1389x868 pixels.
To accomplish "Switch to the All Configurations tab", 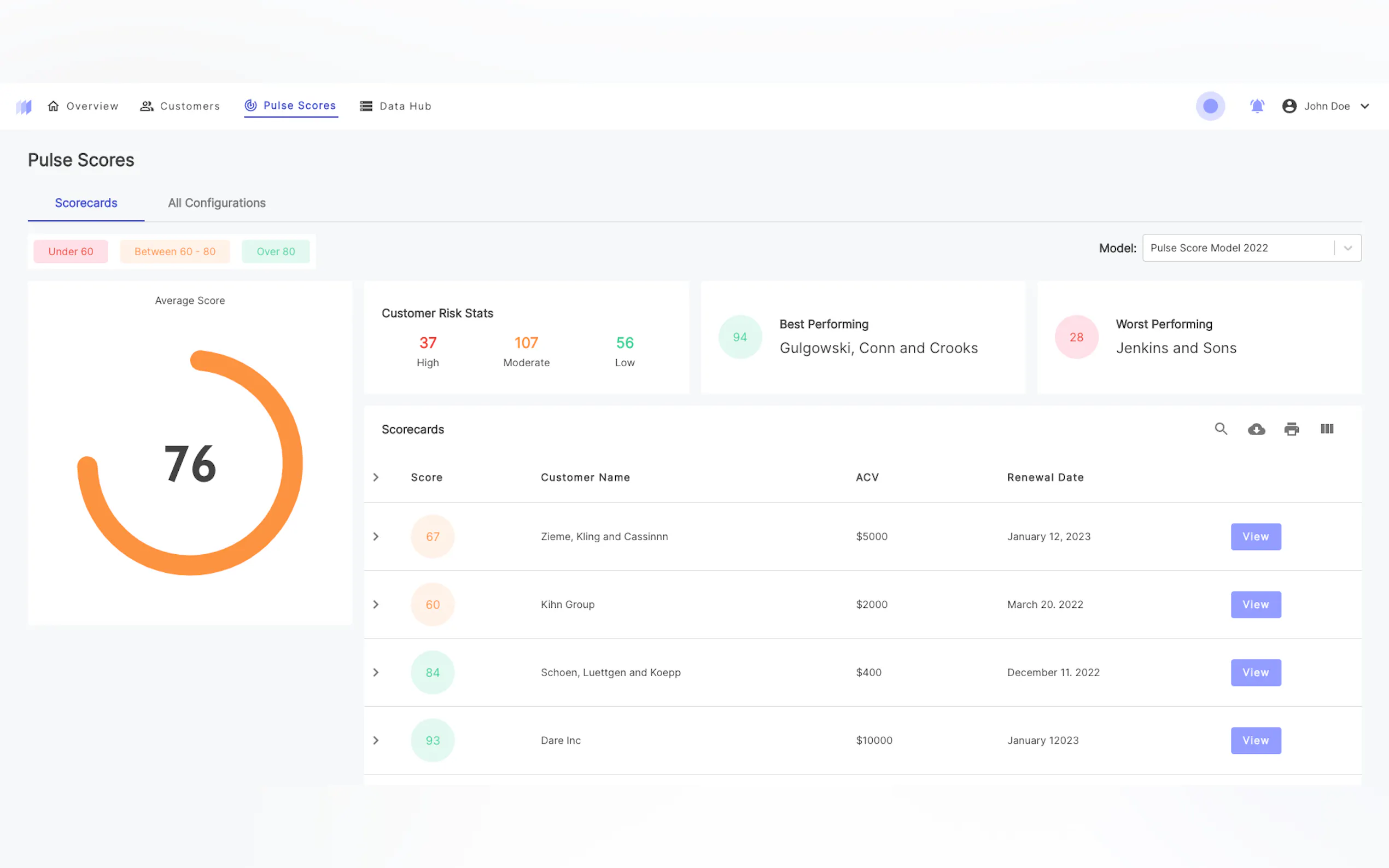I will point(217,203).
